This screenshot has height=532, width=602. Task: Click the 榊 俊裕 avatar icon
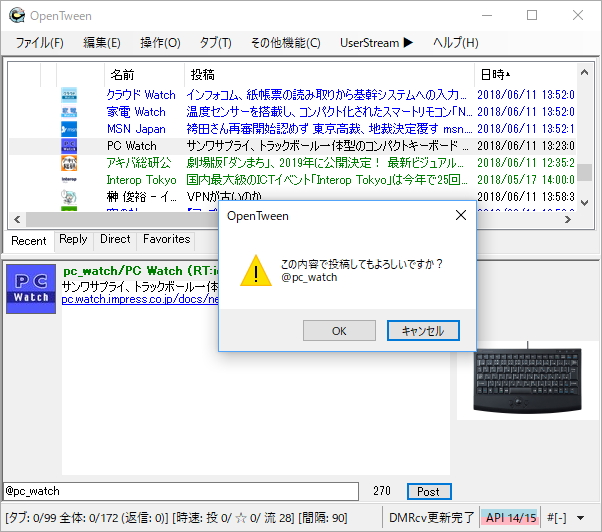tap(69, 197)
